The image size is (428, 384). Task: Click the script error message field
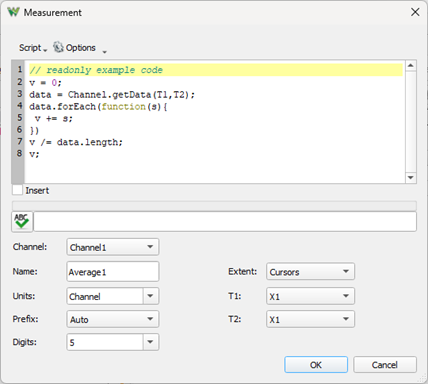point(225,222)
